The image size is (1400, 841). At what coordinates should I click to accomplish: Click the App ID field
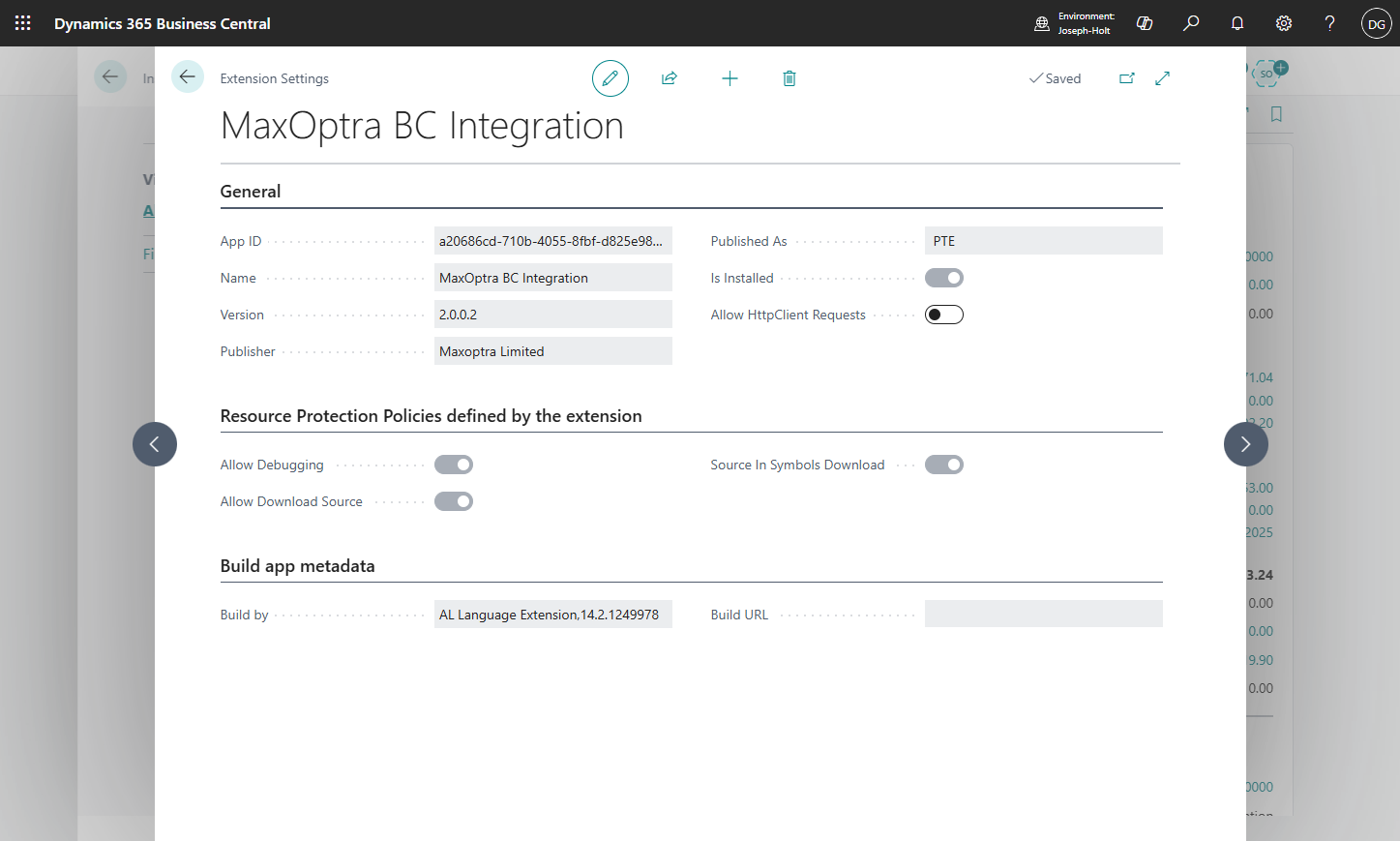tap(553, 241)
